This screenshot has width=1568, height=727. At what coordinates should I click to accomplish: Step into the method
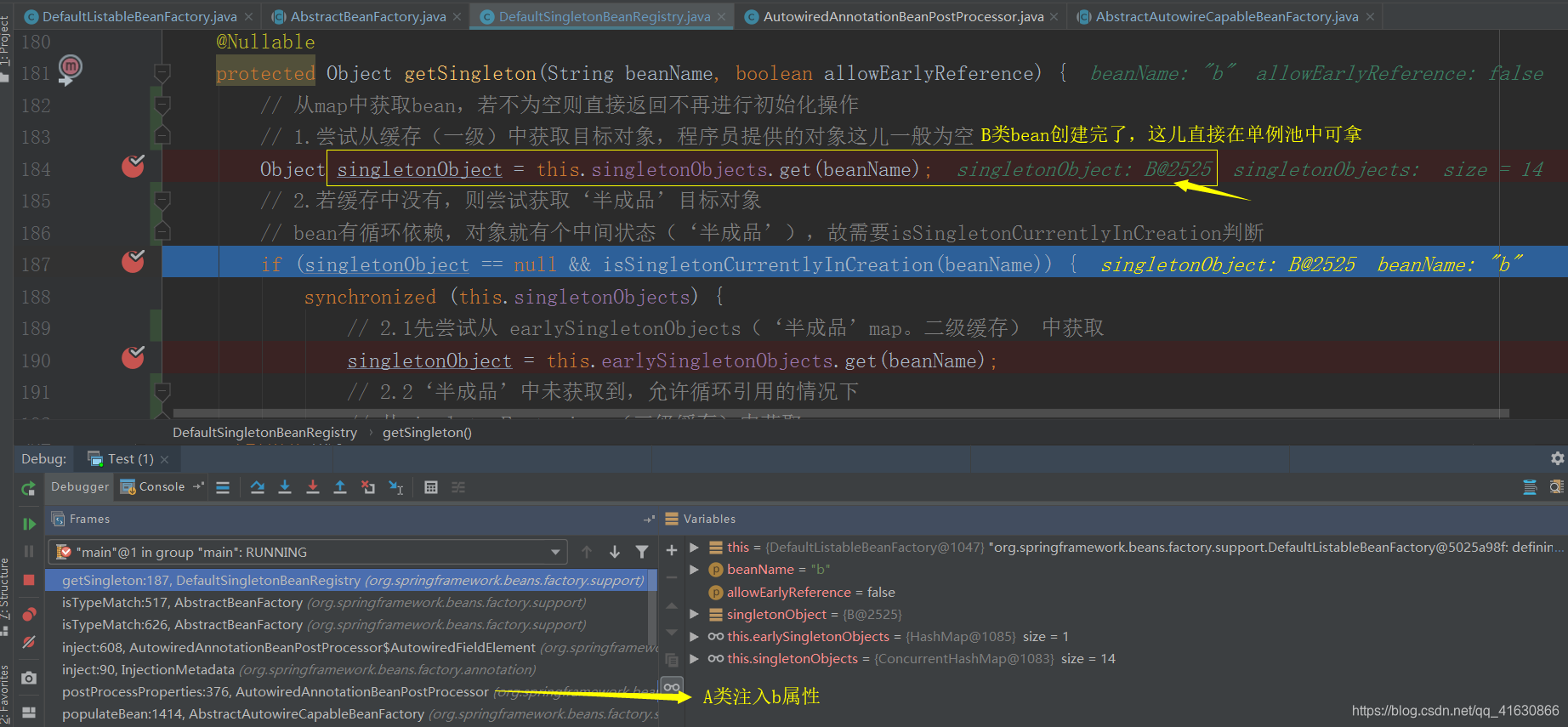point(285,487)
